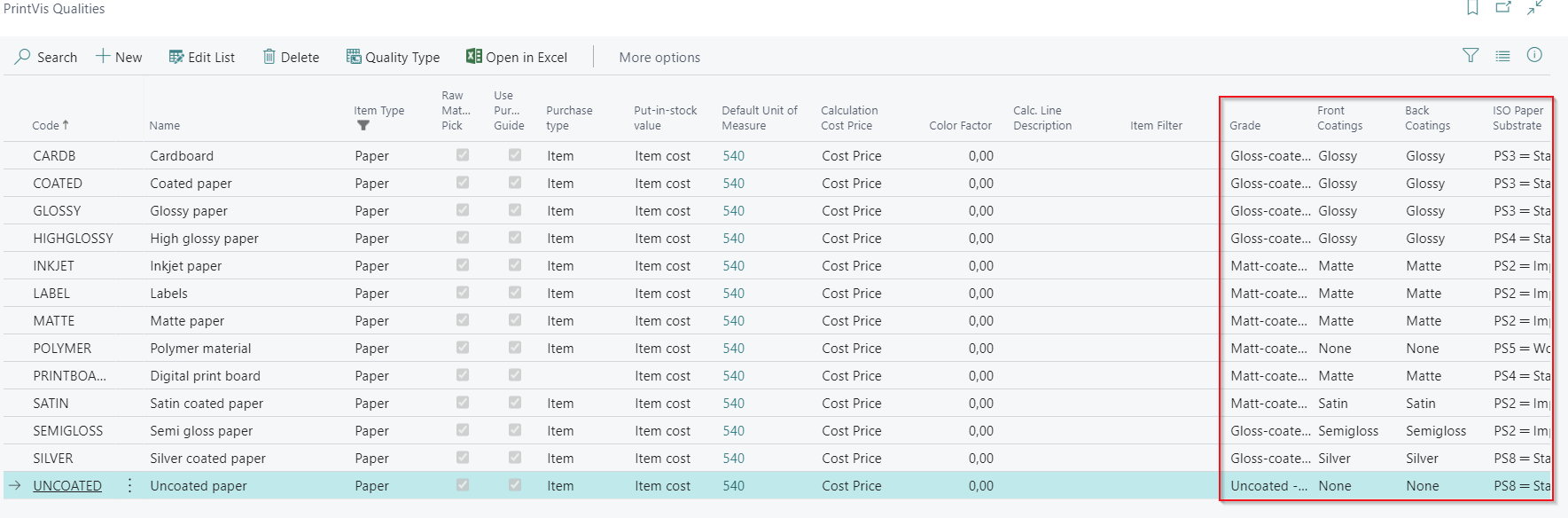
Task: Toggle Raw Material Pick checkbox for CARDB
Action: pos(463,155)
